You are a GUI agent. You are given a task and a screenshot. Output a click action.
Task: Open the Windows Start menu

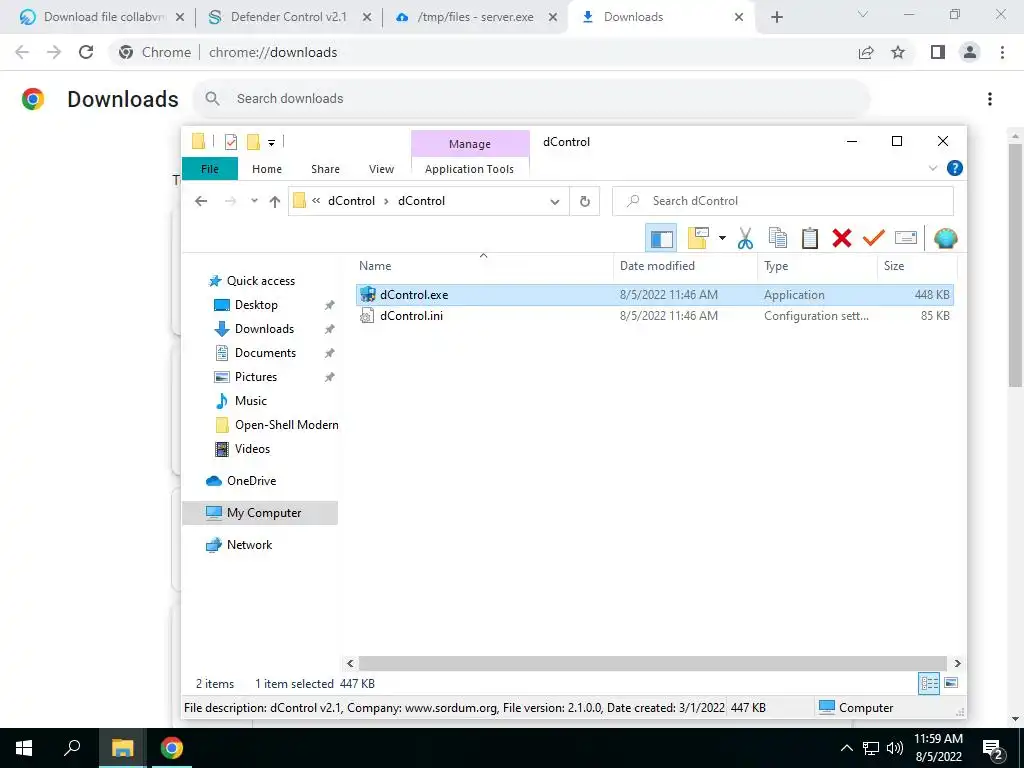pos(24,748)
